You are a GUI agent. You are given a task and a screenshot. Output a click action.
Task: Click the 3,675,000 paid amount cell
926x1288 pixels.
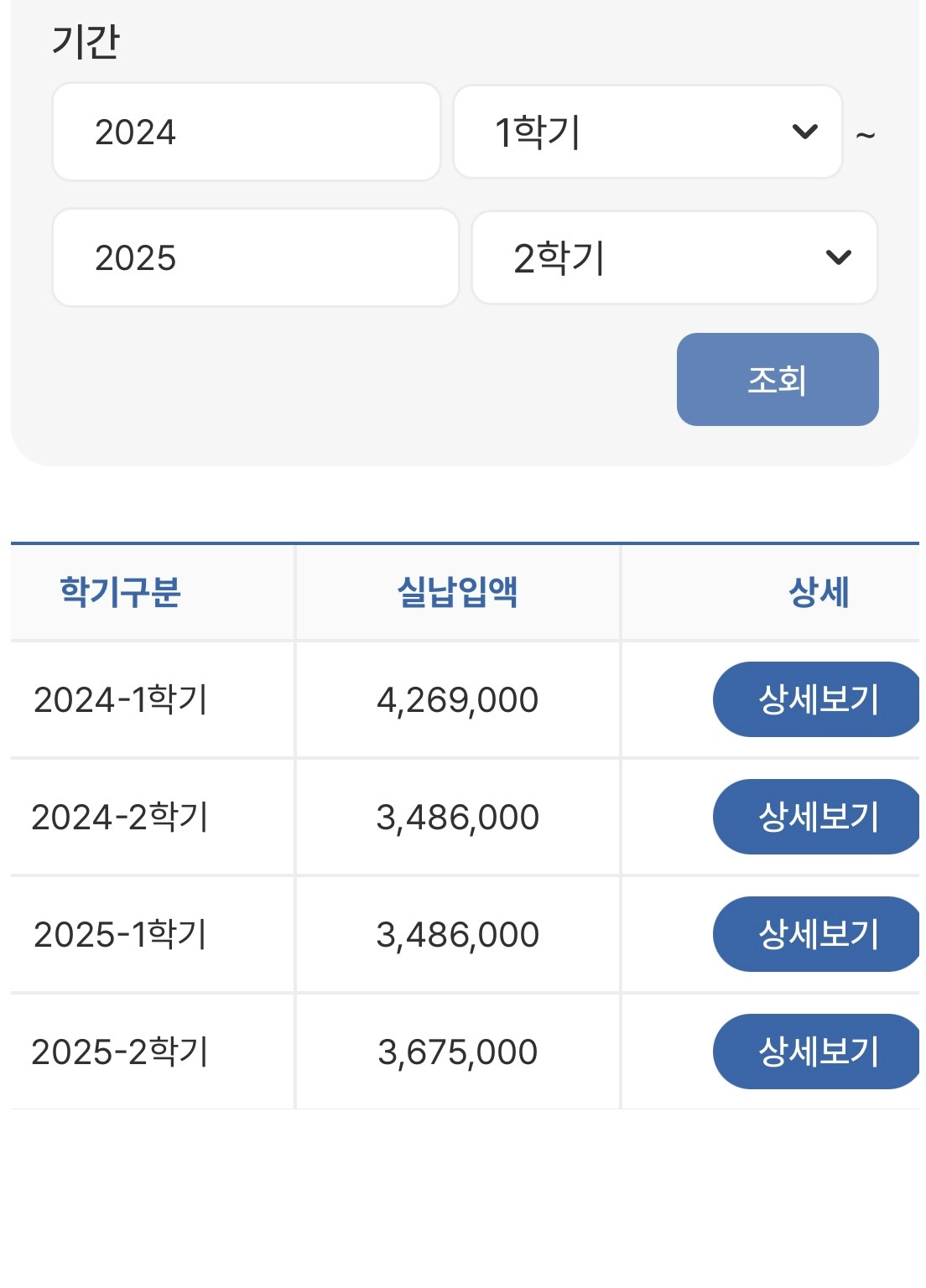click(x=457, y=1052)
